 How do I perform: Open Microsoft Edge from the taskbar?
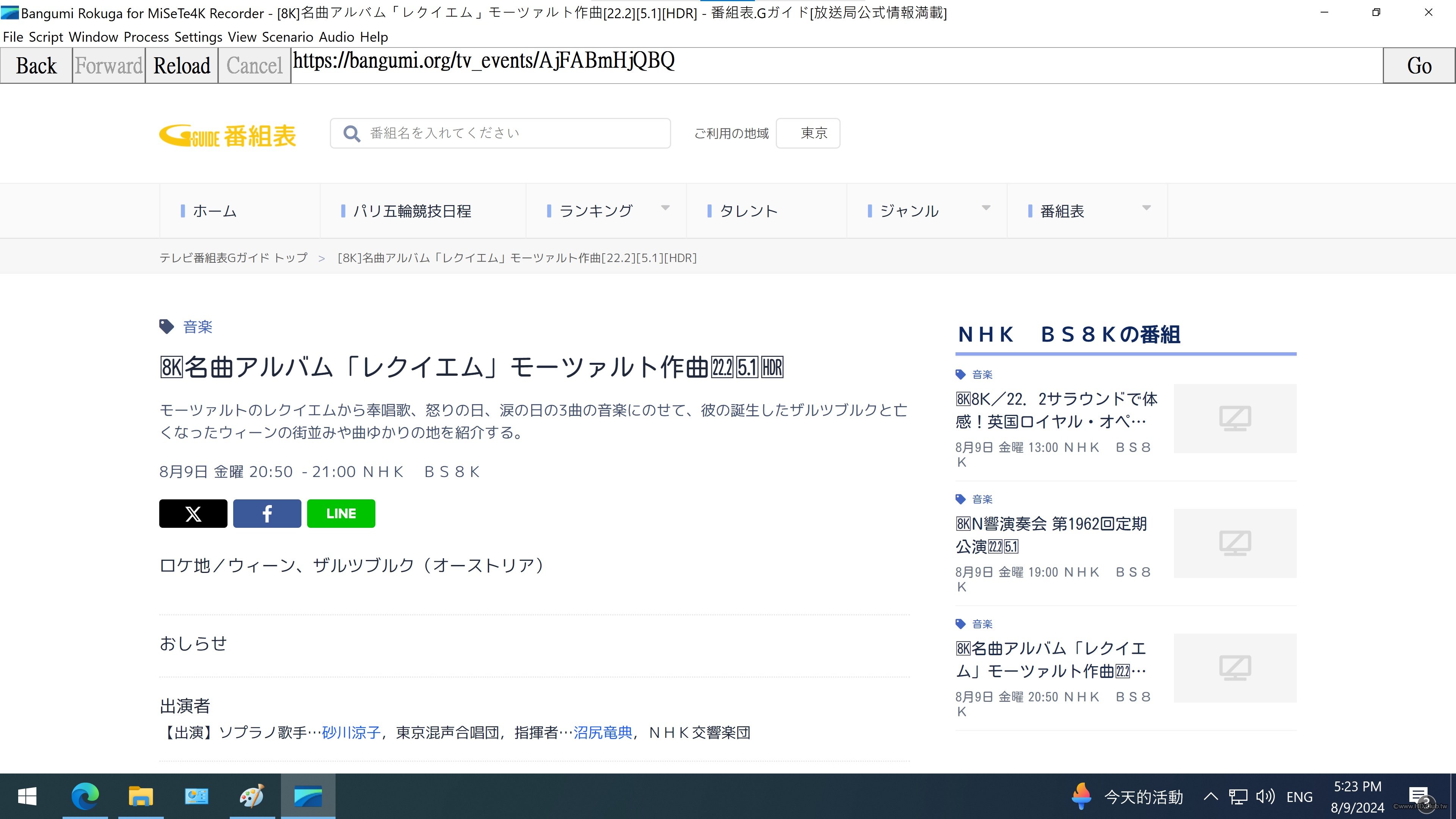(x=85, y=796)
